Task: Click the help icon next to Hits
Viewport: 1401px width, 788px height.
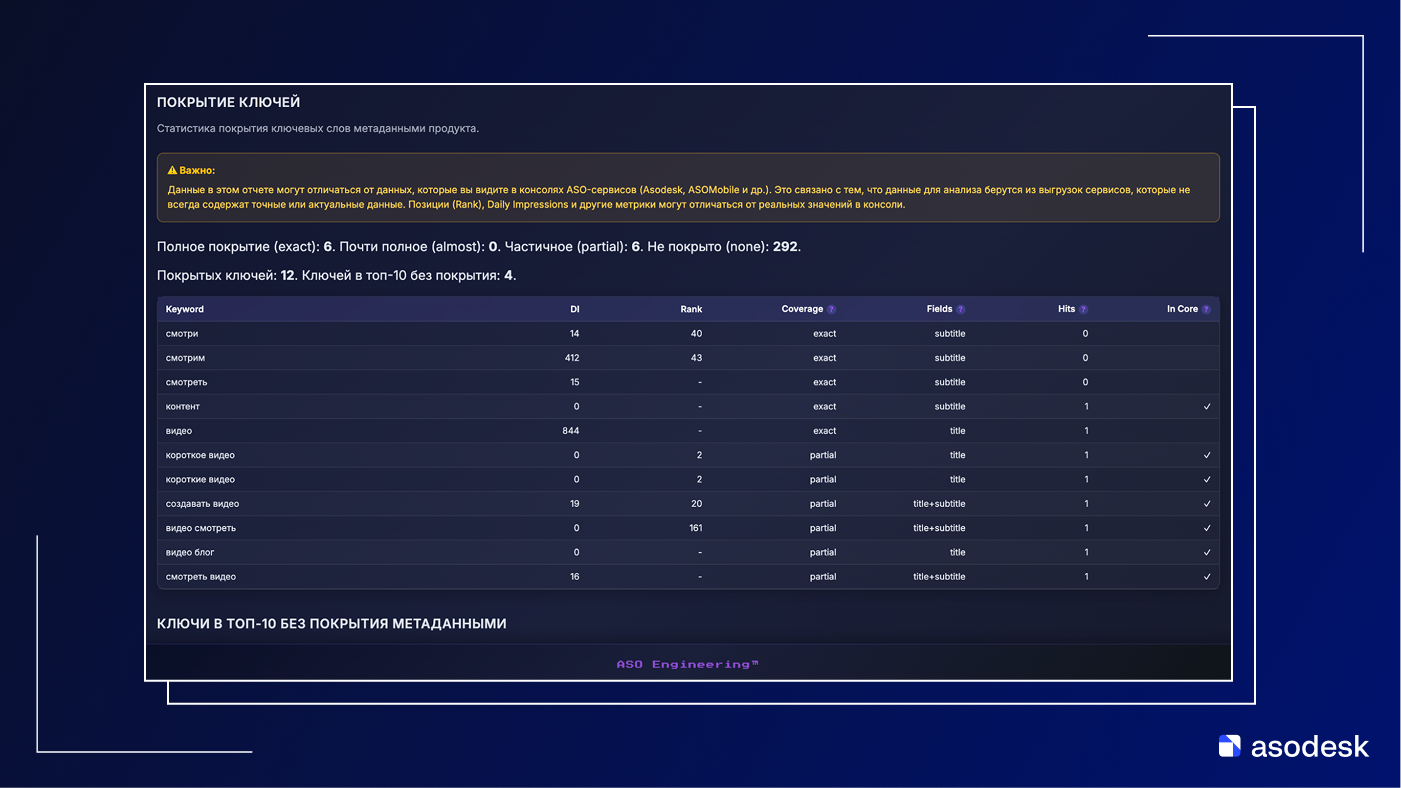Action: tap(1083, 310)
